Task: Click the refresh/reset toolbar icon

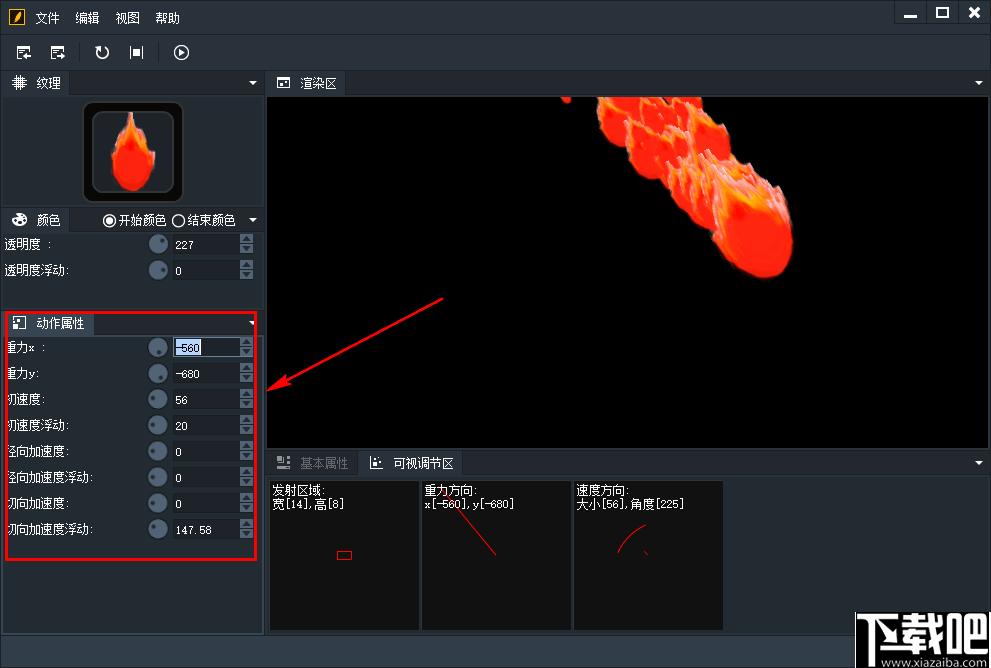Action: tap(102, 52)
